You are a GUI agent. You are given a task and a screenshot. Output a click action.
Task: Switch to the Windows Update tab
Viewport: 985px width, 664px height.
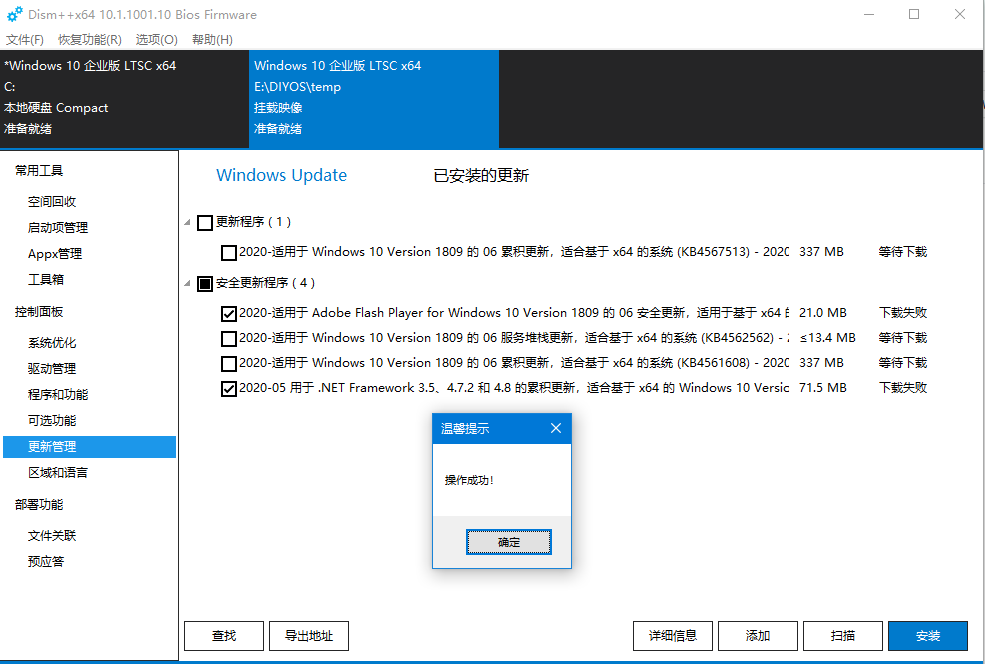281,175
